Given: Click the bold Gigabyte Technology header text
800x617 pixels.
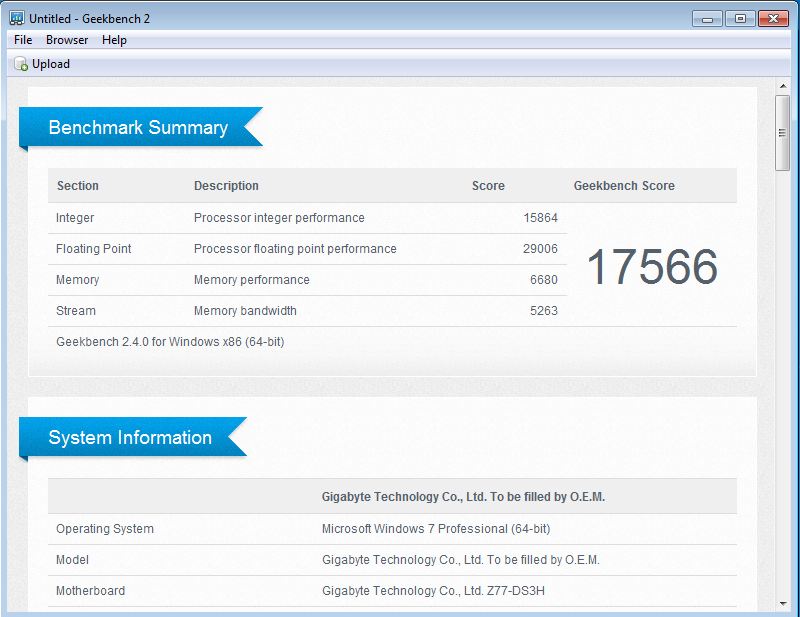Looking at the screenshot, I should coord(463,497).
